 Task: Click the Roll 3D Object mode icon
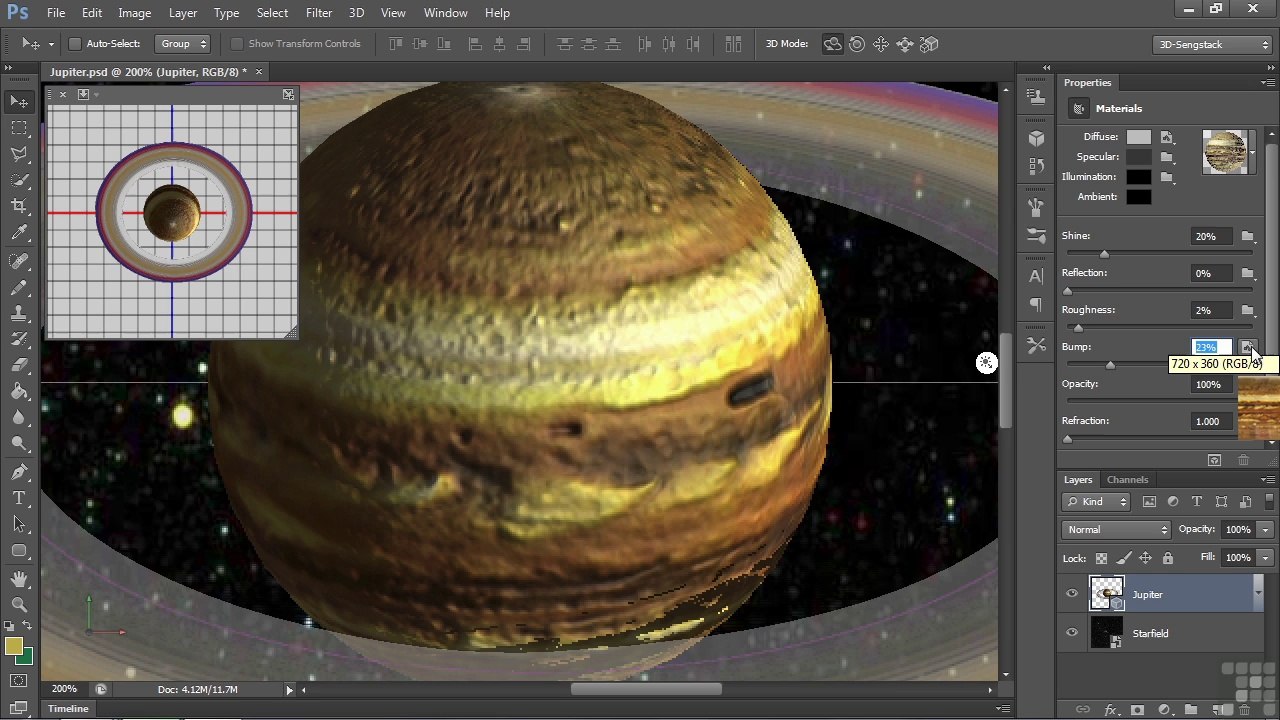857,44
